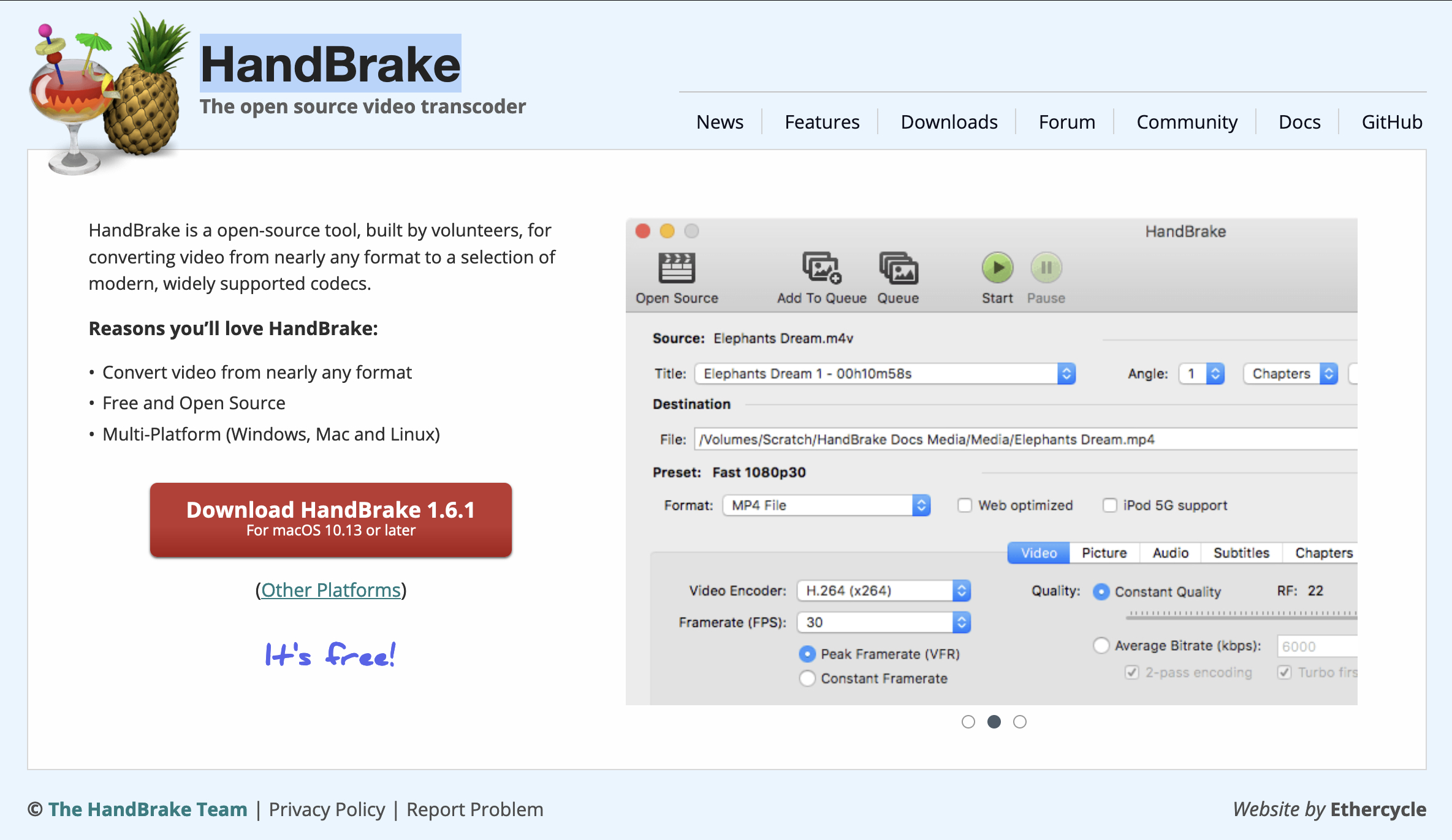Enable the iPod 5G support checkbox
The image size is (1452, 840).
(x=1109, y=505)
